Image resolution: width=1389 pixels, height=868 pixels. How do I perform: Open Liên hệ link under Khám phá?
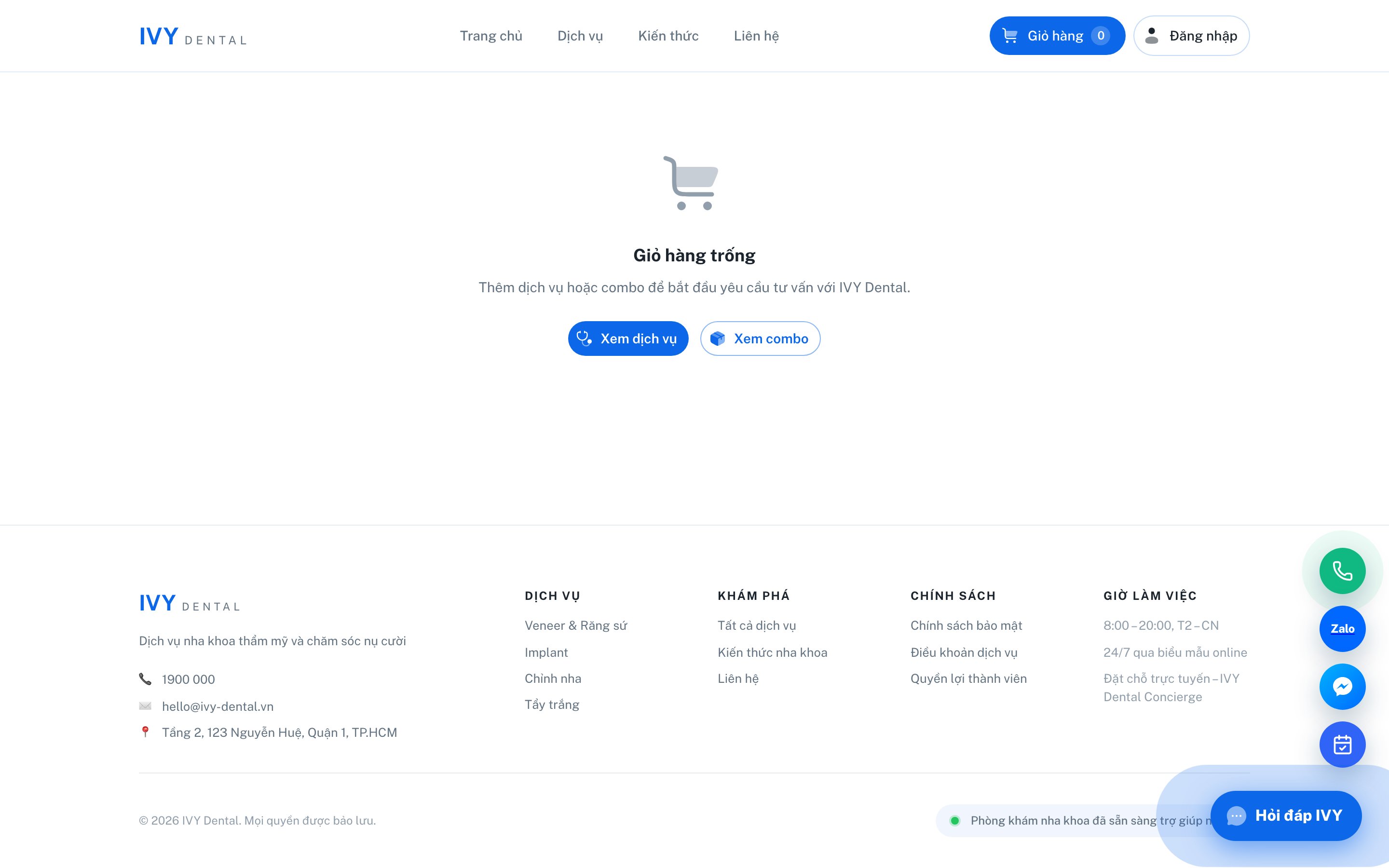point(738,678)
